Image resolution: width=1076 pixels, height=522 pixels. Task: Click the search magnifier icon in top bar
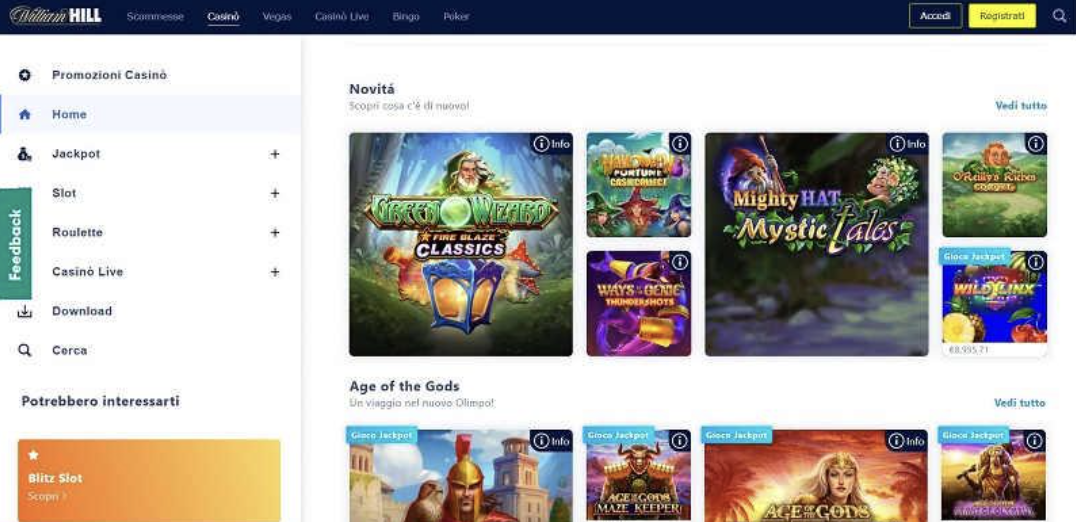[x=1060, y=16]
